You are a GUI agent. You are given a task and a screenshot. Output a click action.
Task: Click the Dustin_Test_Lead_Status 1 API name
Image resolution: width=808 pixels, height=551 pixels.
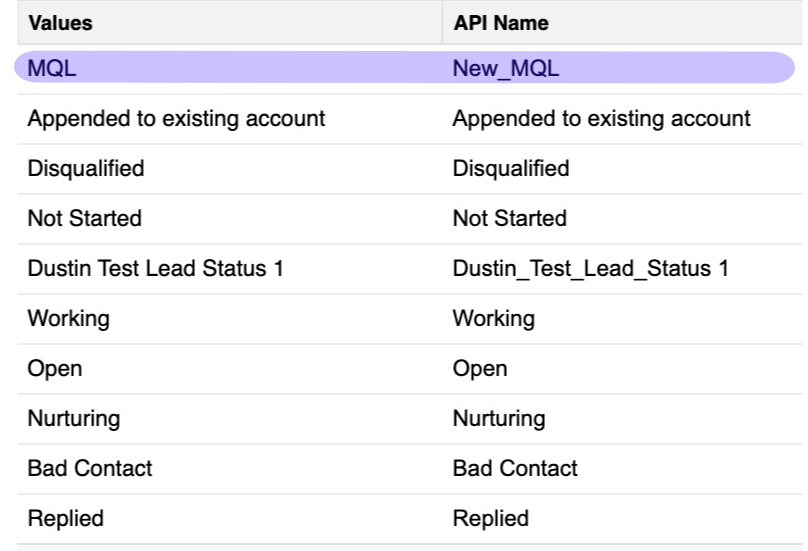[590, 269]
